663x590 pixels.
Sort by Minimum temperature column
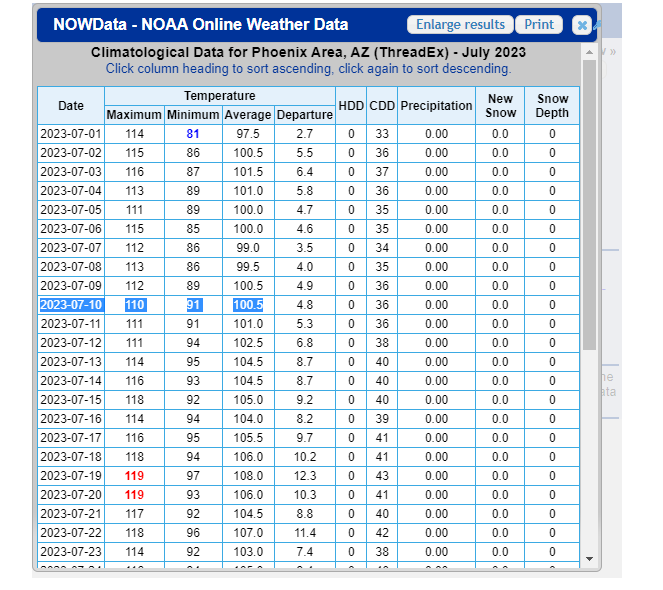pyautogui.click(x=193, y=115)
